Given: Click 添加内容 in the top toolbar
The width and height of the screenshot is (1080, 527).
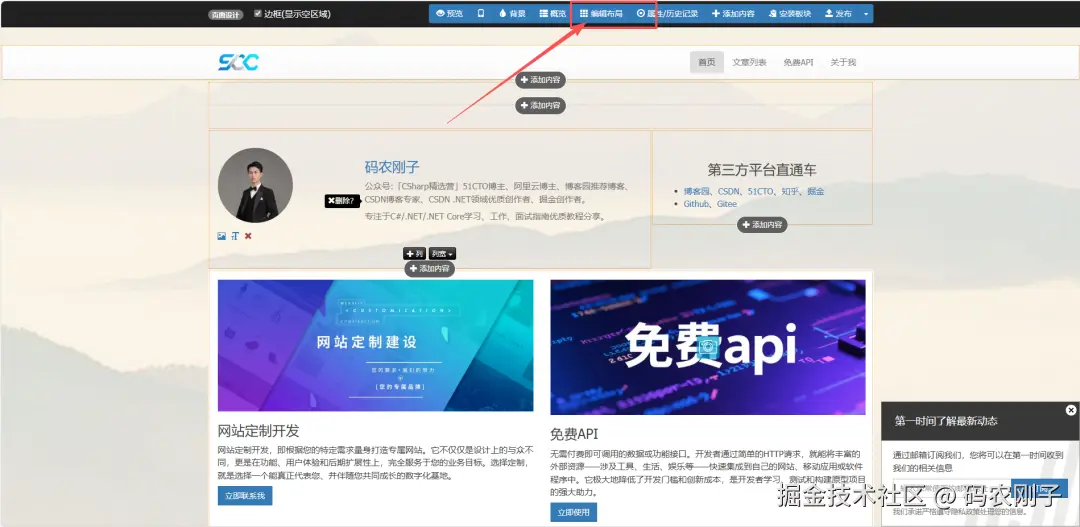Looking at the screenshot, I should [733, 14].
